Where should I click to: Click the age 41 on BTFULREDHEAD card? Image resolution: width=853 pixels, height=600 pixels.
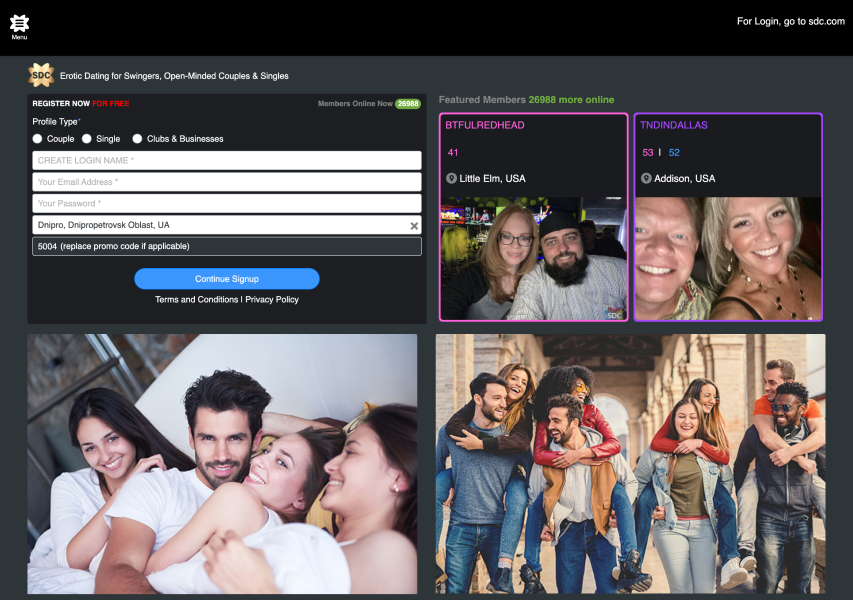click(453, 153)
